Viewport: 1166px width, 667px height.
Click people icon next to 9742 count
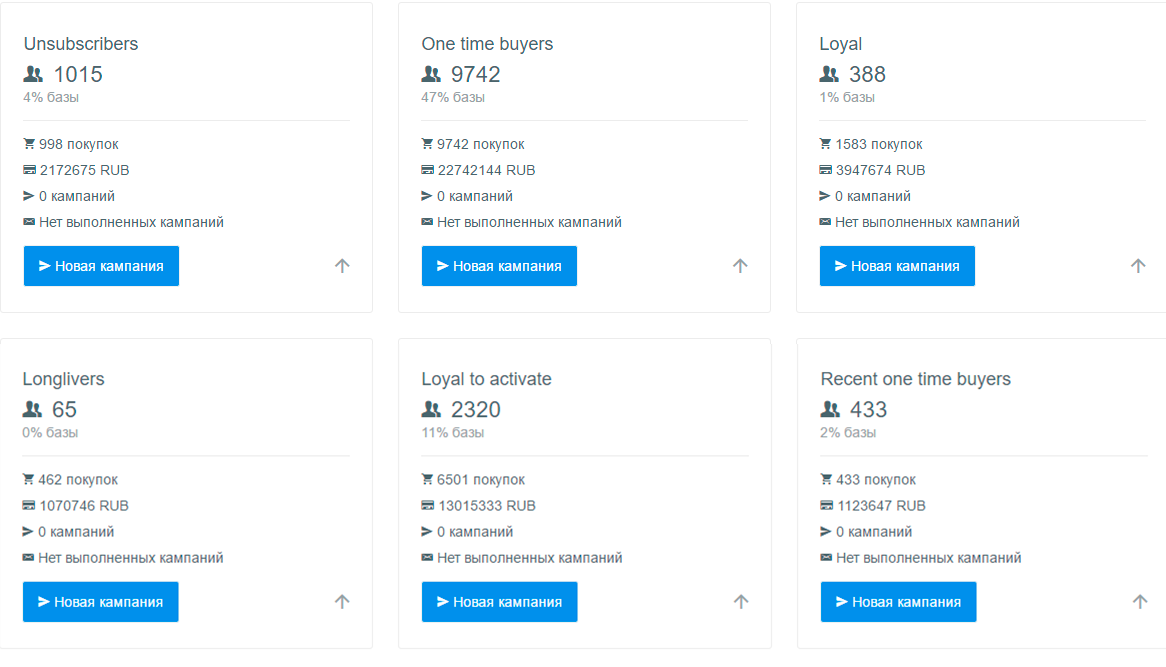coord(431,74)
